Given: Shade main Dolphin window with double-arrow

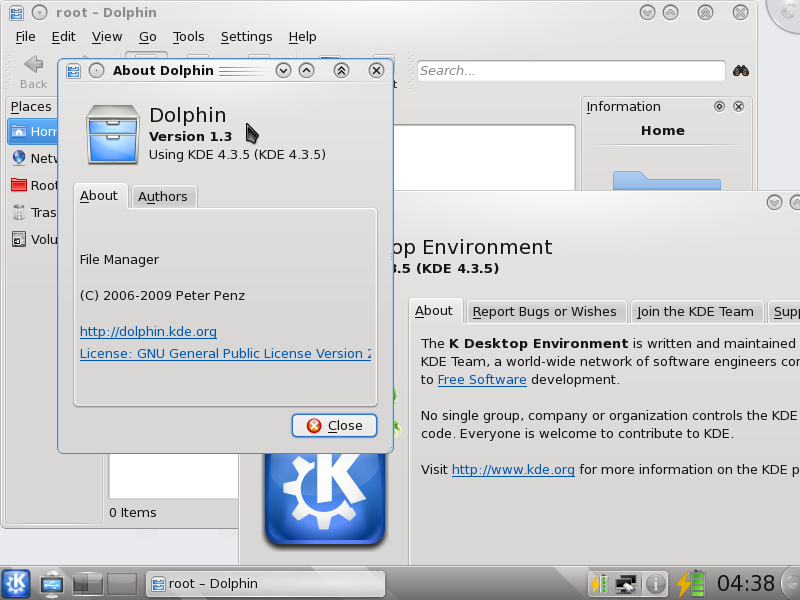Looking at the screenshot, I should pos(706,12).
